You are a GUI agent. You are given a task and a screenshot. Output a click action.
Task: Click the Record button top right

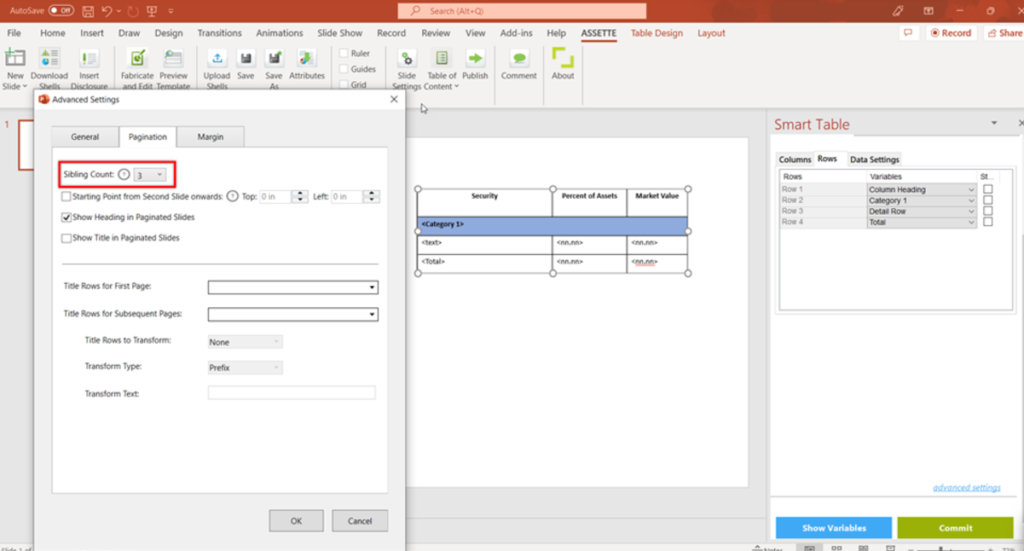(x=951, y=33)
